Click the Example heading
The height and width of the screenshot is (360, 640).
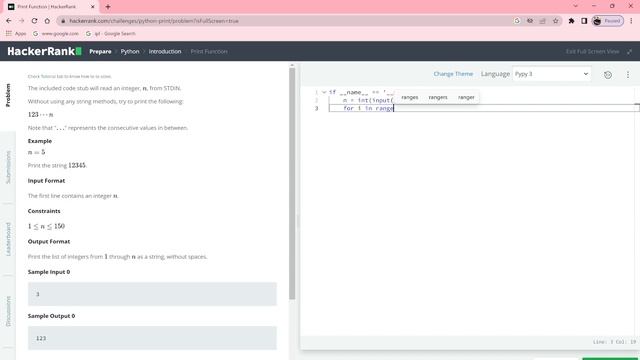click(x=40, y=141)
